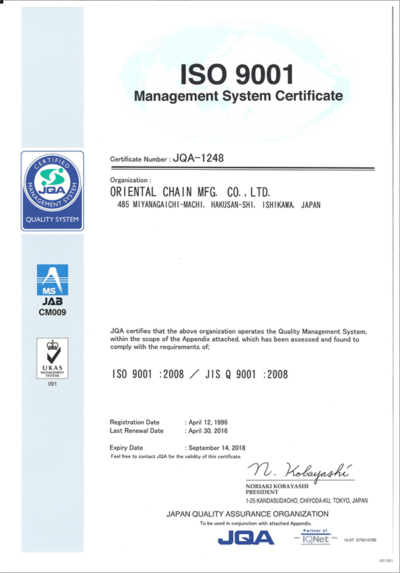This screenshot has width=400, height=573.
Task: Click the 485 Miyanagaichi-machi address line
Action: [x=219, y=205]
